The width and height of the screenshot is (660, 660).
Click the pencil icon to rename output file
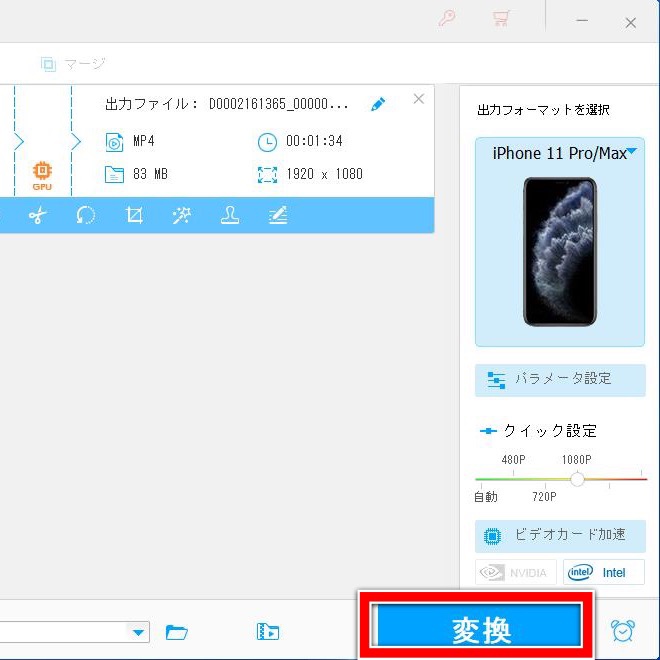pos(378,104)
